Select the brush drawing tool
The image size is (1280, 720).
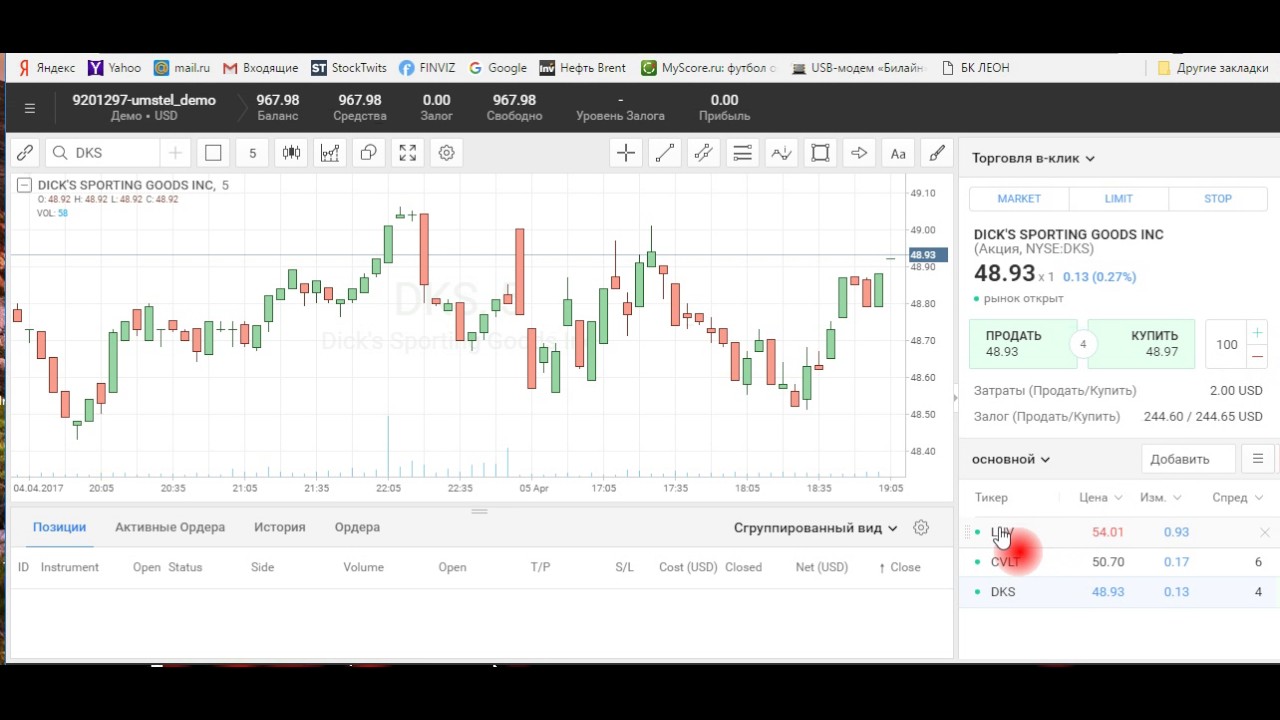[937, 153]
